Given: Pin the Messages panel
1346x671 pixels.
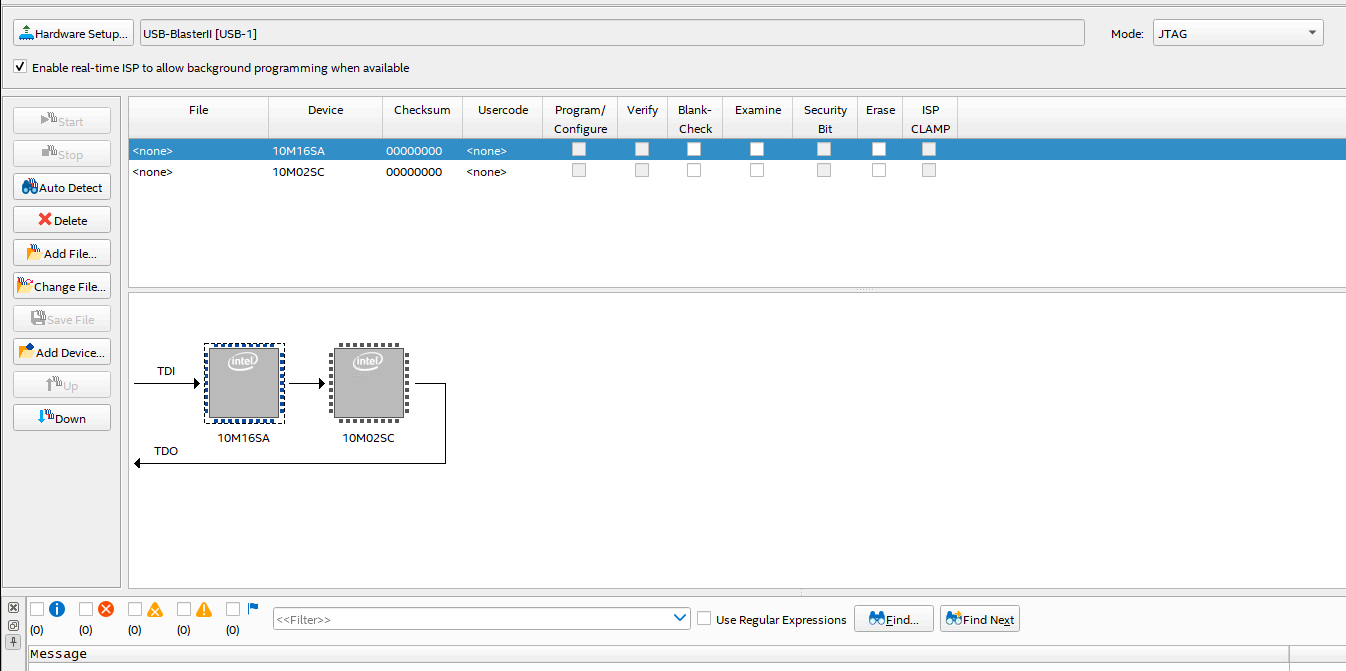Looking at the screenshot, I should click(x=13, y=640).
